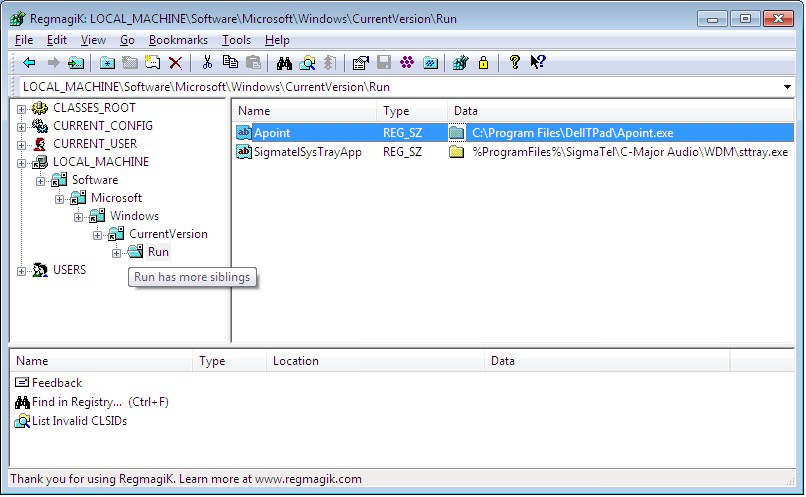Image resolution: width=806 pixels, height=497 pixels.
Task: Click the Back arrow toolbar icon
Action: tap(29, 63)
